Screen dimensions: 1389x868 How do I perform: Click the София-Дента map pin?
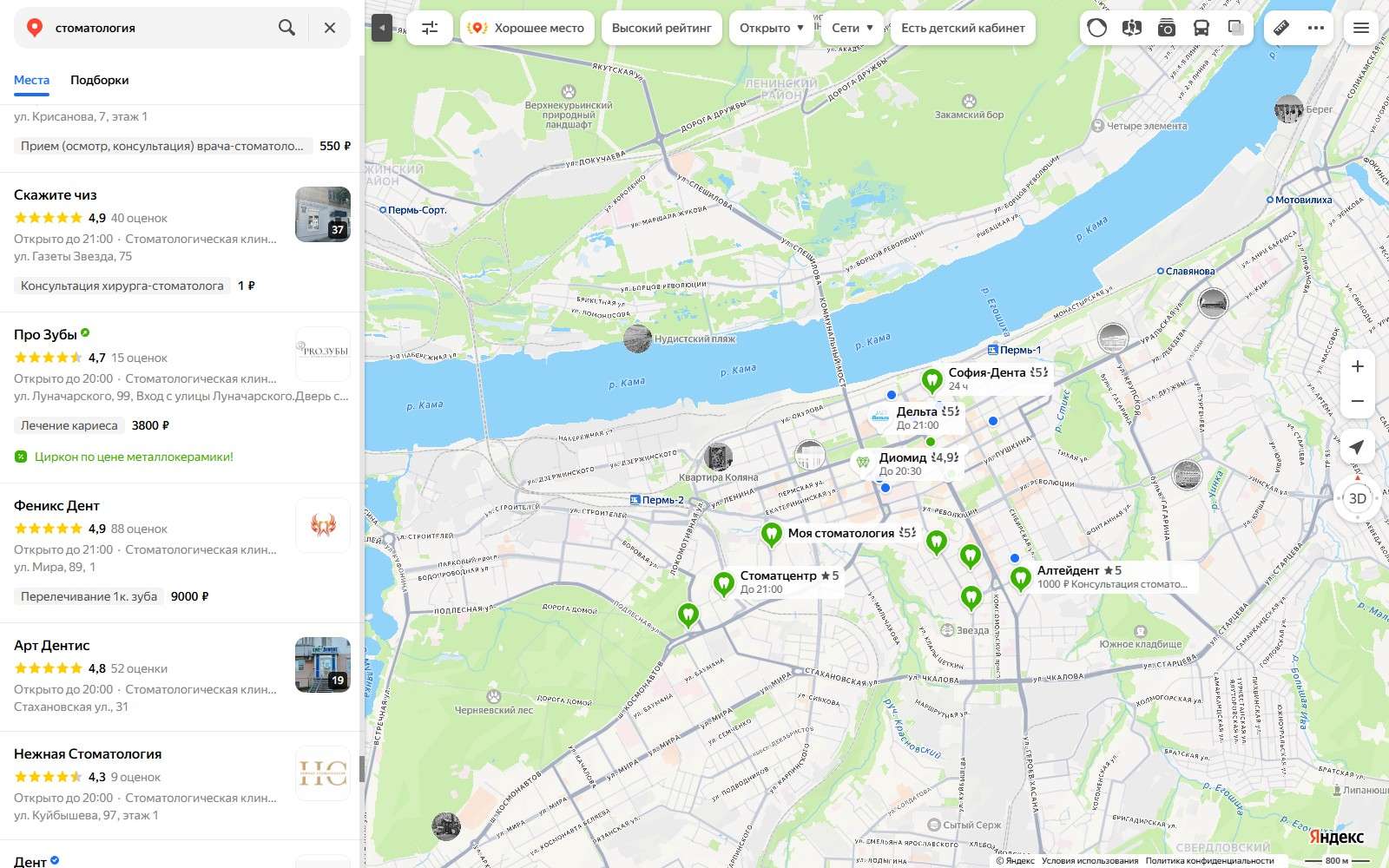(x=931, y=380)
